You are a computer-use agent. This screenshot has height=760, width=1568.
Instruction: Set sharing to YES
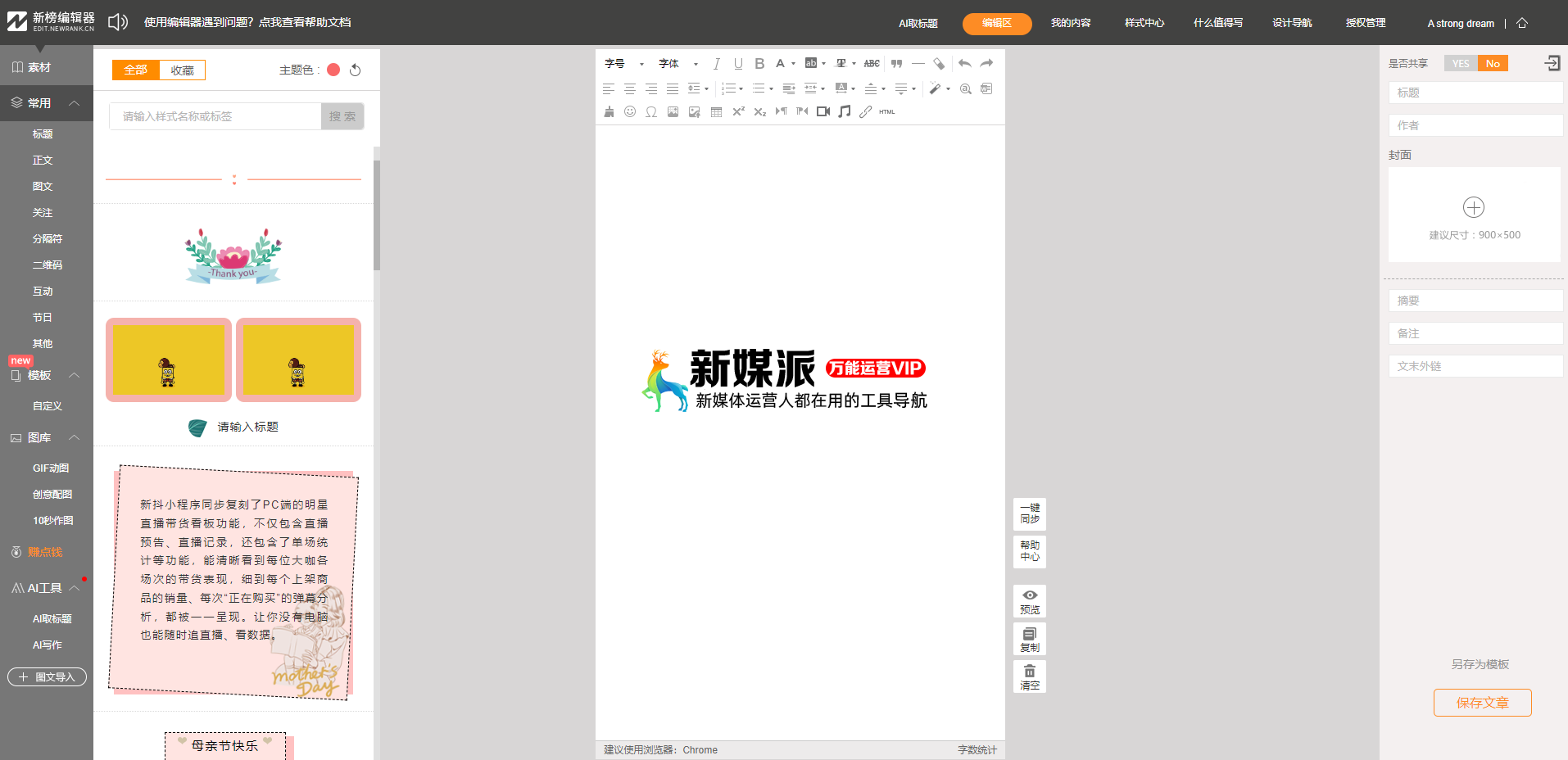click(x=1461, y=64)
